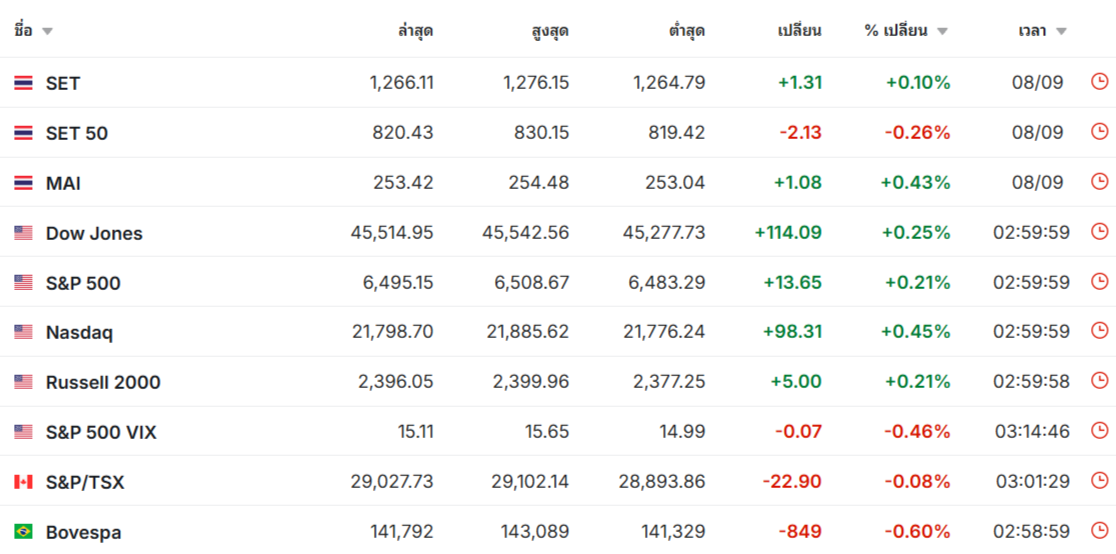Click the clock icon in Nasdaq row
Image resolution: width=1116 pixels, height=554 pixels.
(x=1100, y=331)
